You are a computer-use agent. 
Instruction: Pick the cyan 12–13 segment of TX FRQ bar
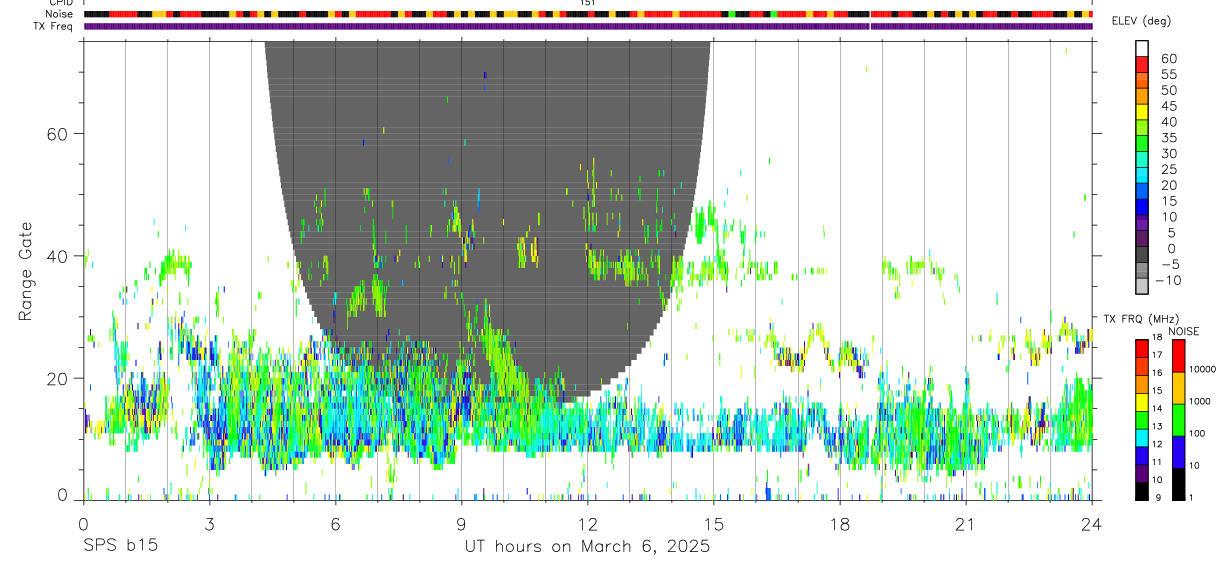coord(1142,437)
